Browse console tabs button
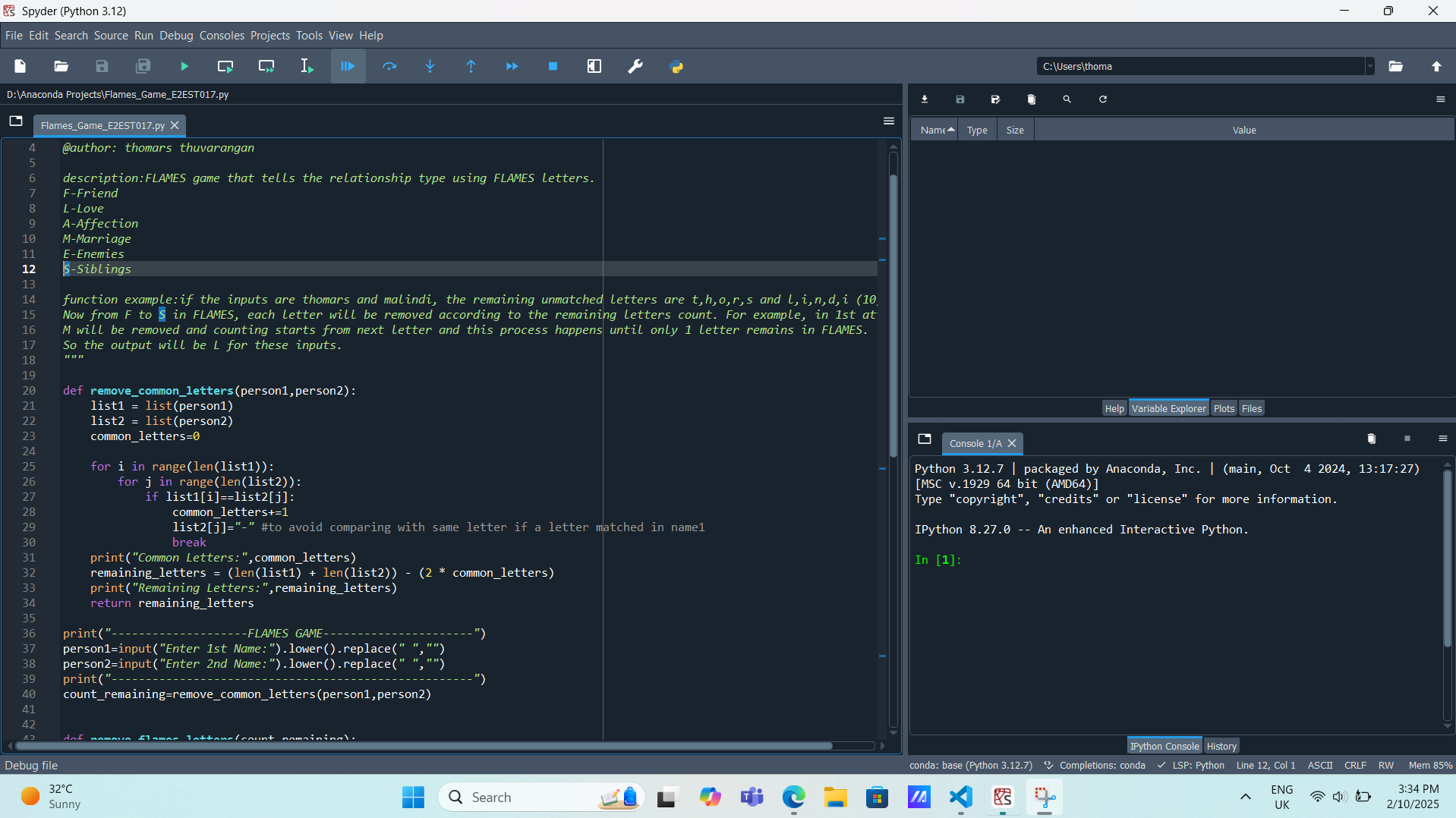Viewport: 1456px width, 818px height. tap(925, 439)
